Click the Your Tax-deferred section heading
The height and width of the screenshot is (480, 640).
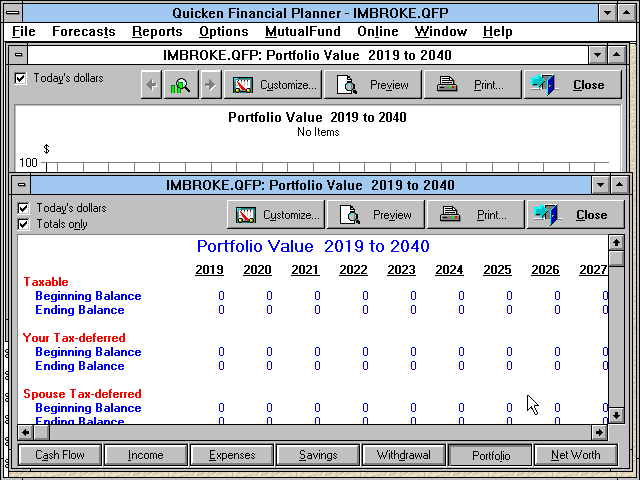click(x=74, y=338)
